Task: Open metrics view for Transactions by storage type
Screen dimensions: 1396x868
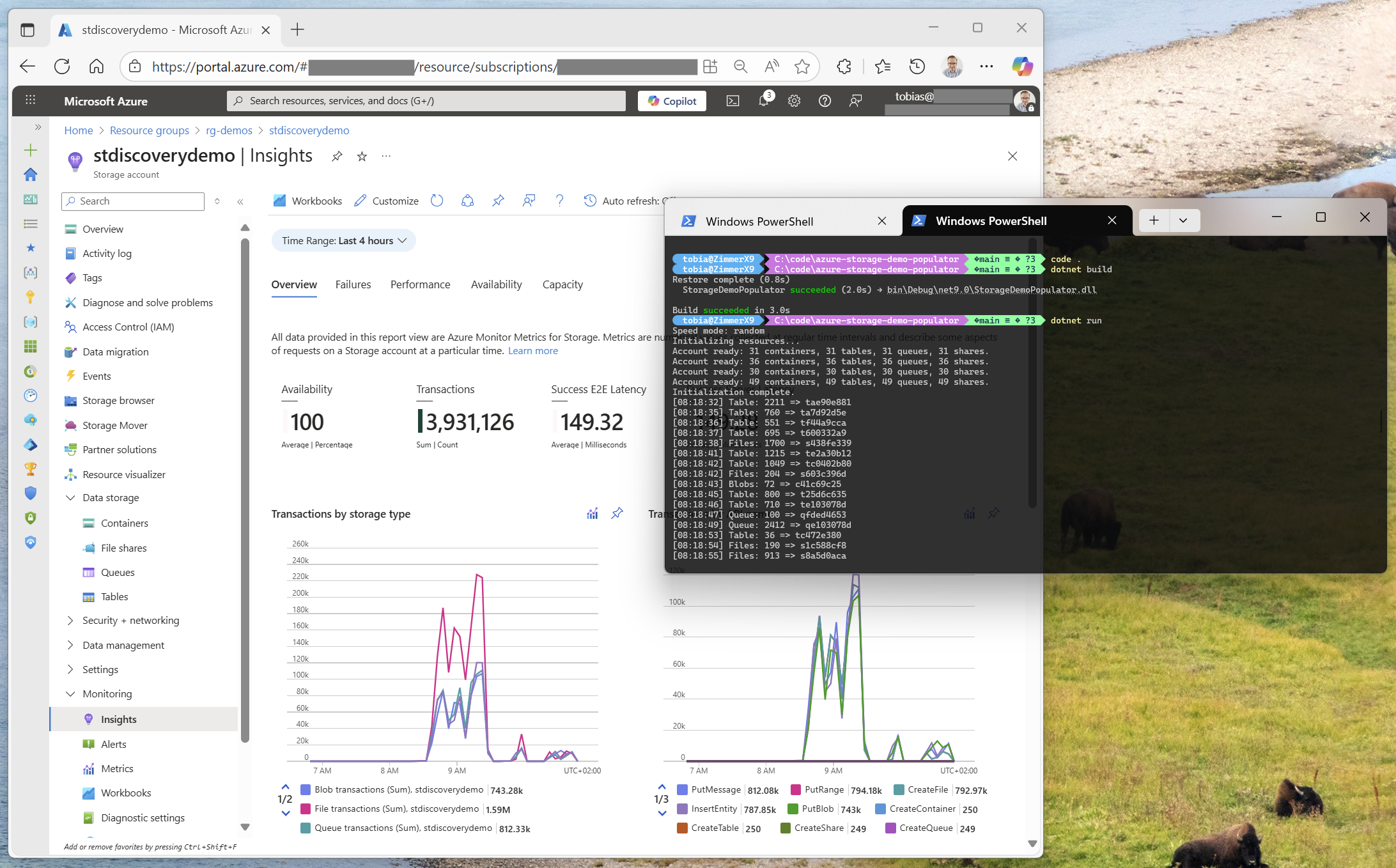Action: [x=593, y=513]
